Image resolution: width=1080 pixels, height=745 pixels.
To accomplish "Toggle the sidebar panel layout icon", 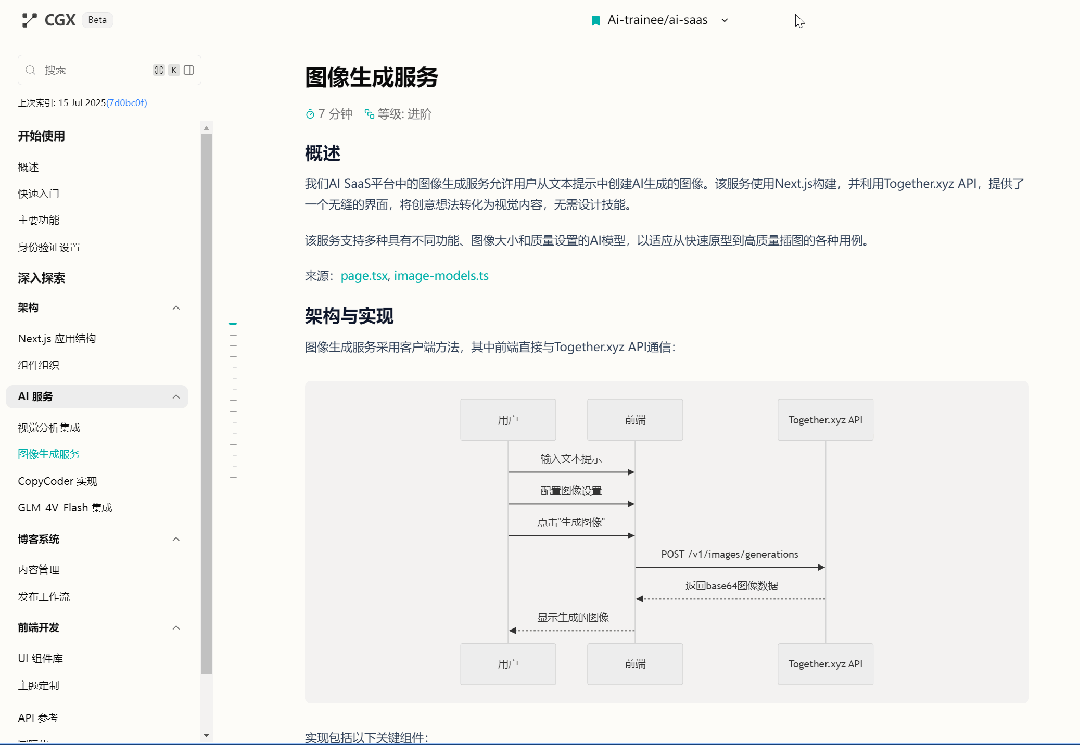I will 189,70.
